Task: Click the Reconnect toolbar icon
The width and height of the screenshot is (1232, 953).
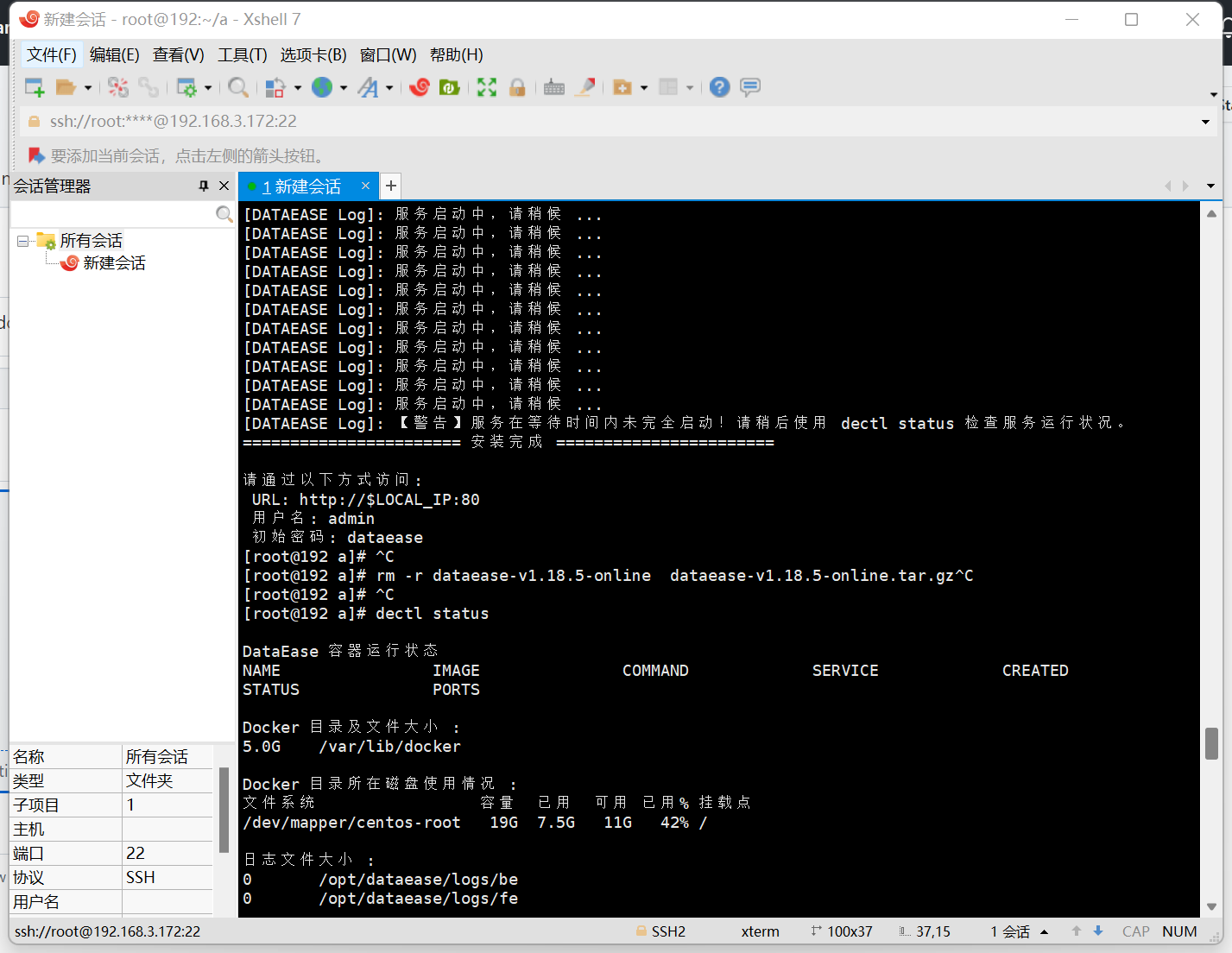Action: click(148, 87)
